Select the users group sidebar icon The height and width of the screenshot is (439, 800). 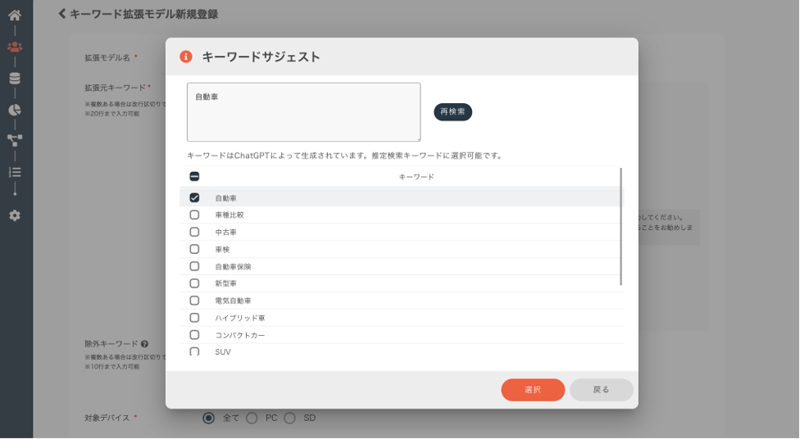(x=15, y=47)
